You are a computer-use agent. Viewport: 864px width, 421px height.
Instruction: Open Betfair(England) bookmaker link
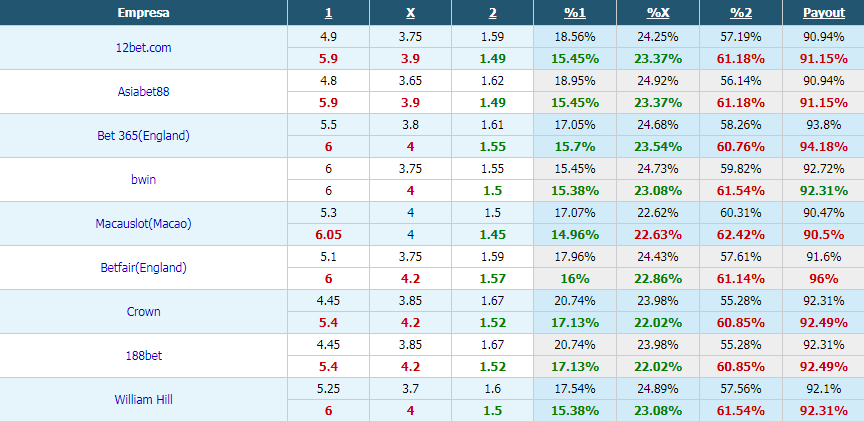point(143,268)
